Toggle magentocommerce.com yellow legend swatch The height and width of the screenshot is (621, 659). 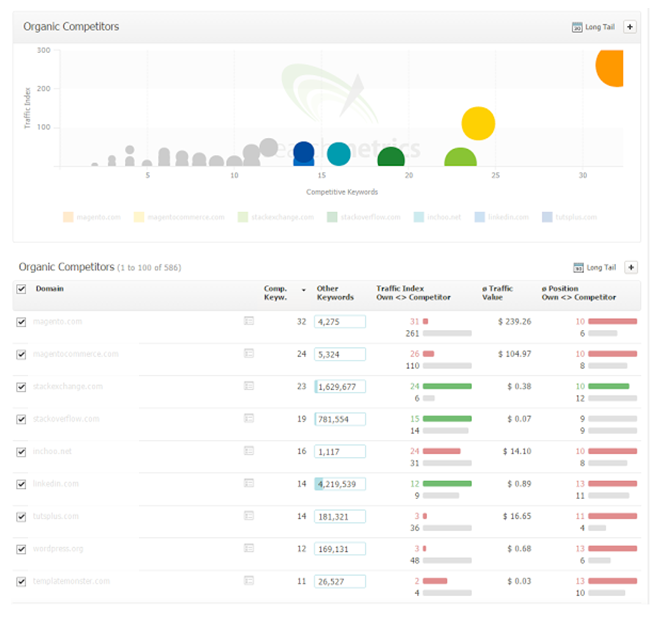pyautogui.click(x=139, y=217)
